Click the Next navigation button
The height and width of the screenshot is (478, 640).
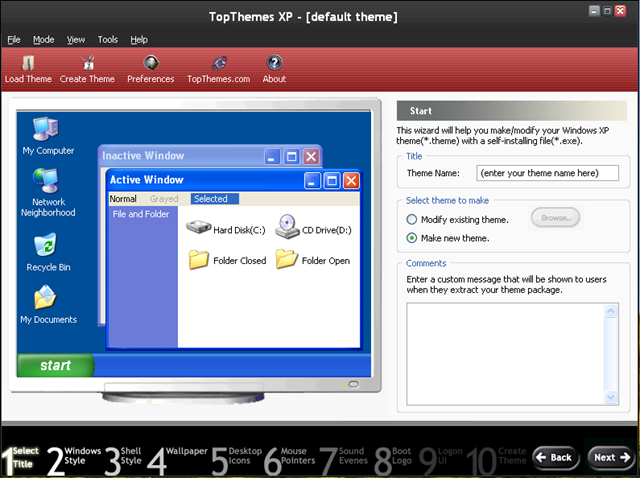coord(611,458)
